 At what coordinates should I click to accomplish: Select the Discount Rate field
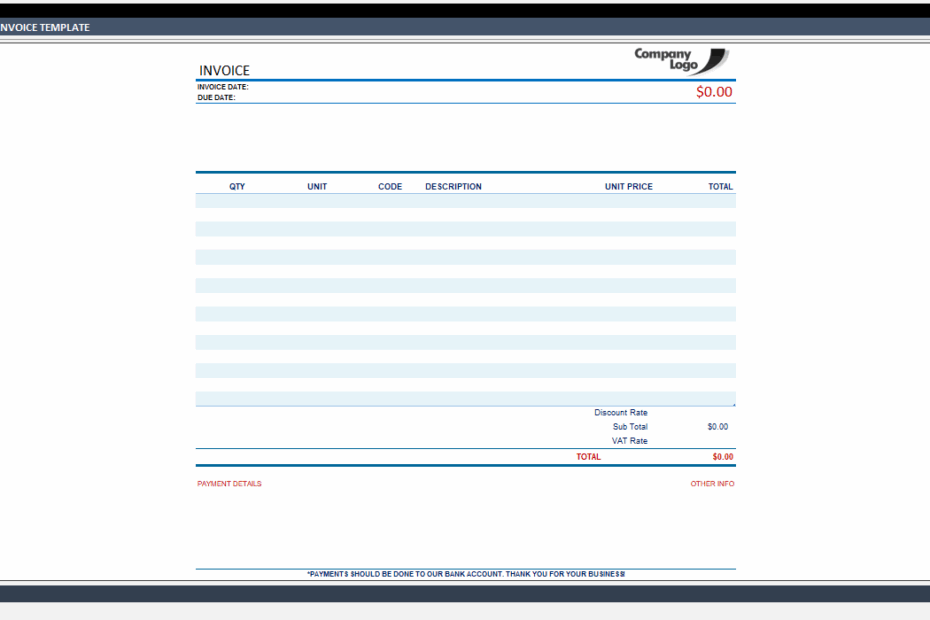click(621, 412)
